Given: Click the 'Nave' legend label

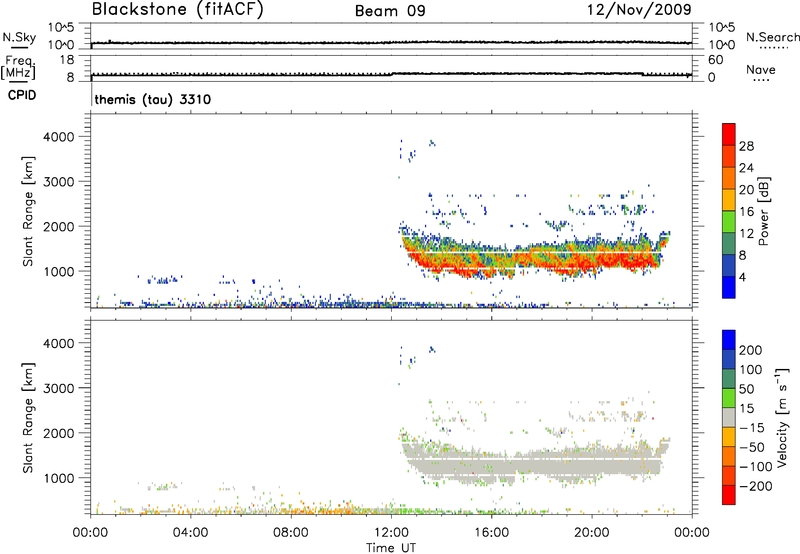Looking at the screenshot, I should point(761,70).
